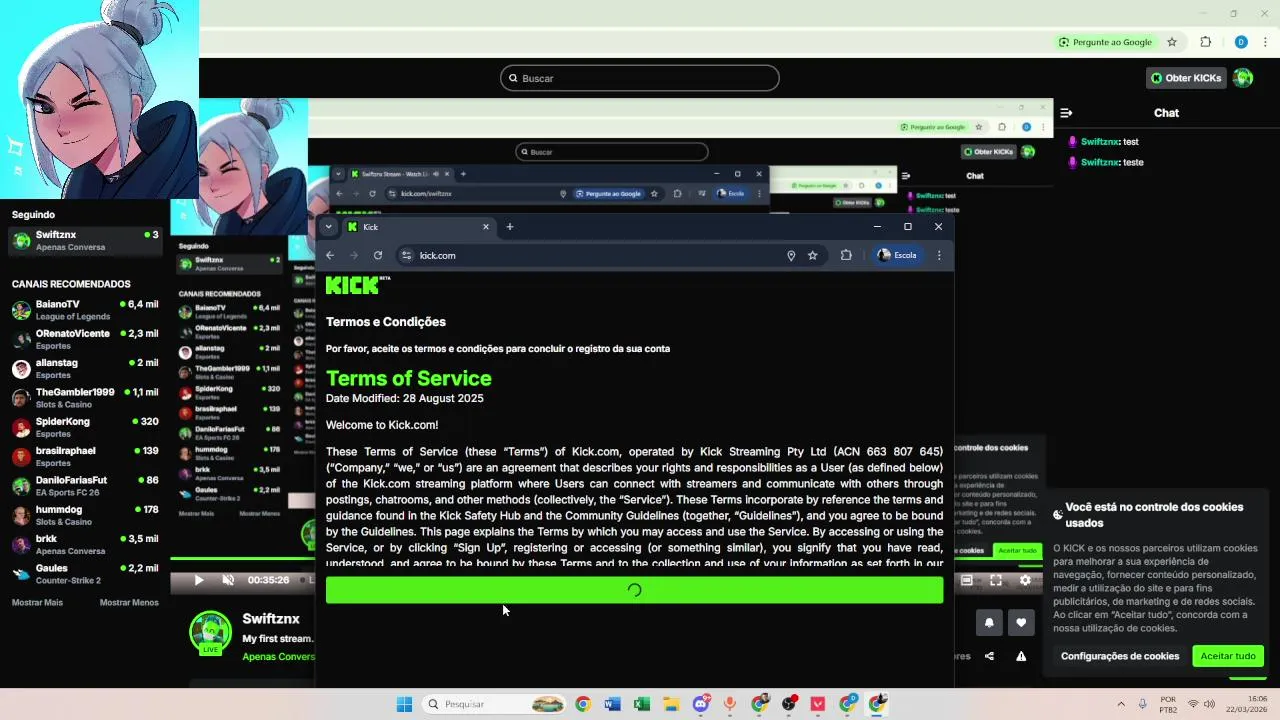Image resolution: width=1280 pixels, height=720 pixels.
Task: Click reload icon in the Kick popup window
Action: [x=378, y=255]
